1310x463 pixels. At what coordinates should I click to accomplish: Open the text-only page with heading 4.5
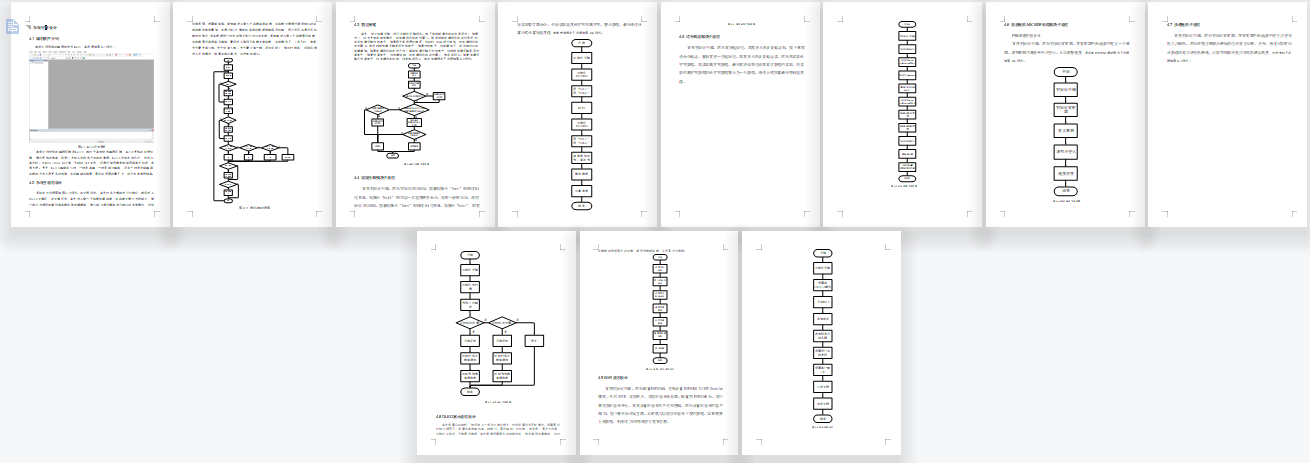pos(741,114)
